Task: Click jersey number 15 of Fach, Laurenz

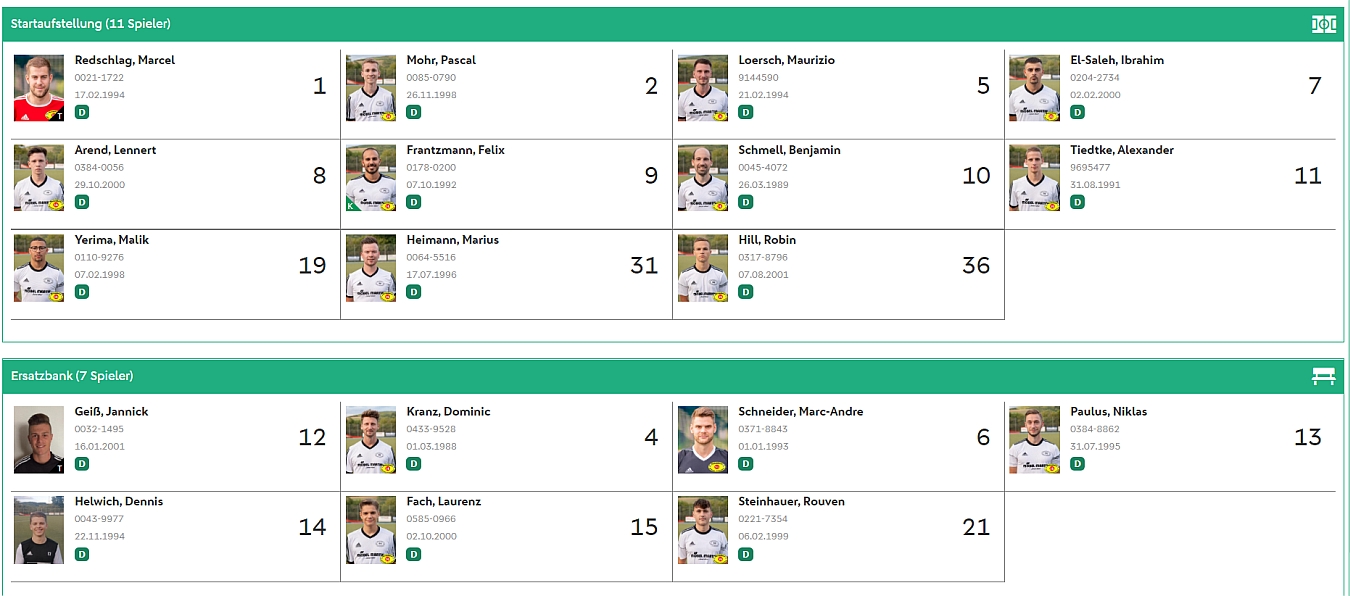Action: pos(644,527)
